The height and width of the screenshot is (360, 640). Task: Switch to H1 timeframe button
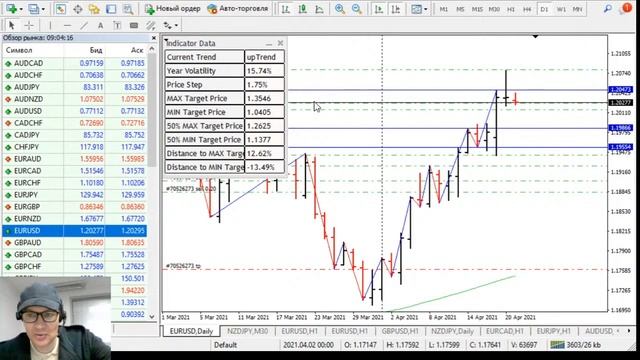coord(511,9)
